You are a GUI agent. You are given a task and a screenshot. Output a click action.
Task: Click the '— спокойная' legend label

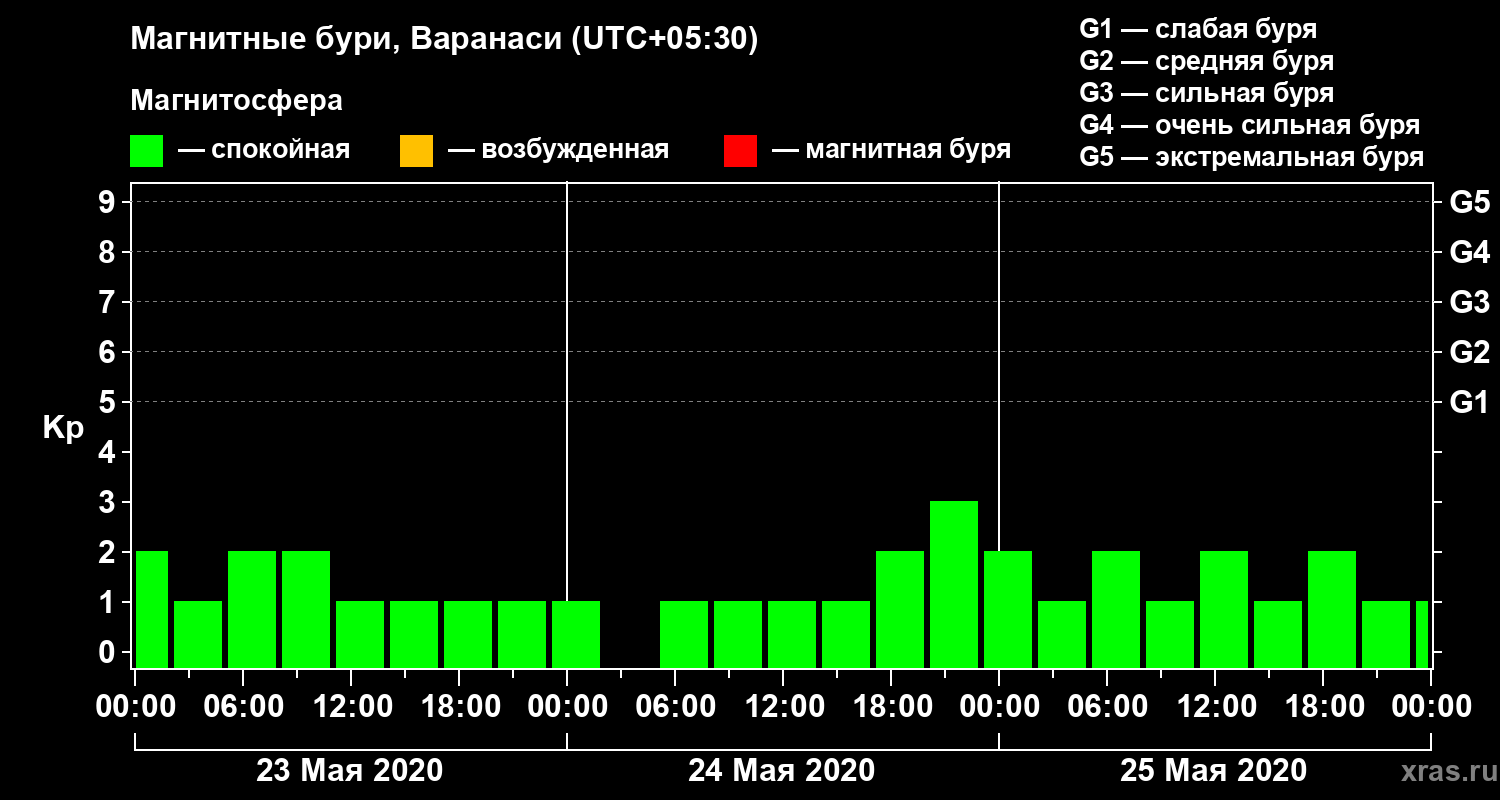click(x=264, y=150)
